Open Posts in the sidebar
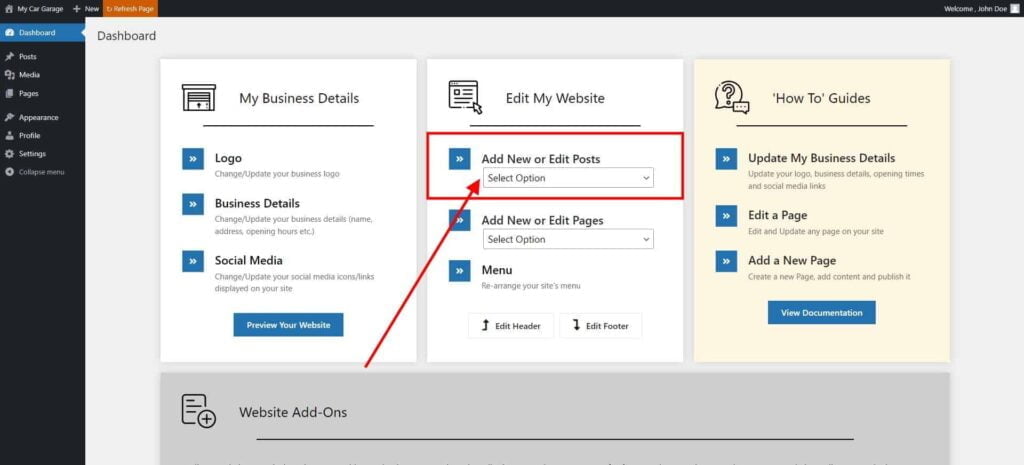Image resolution: width=1024 pixels, height=465 pixels. pos(27,57)
